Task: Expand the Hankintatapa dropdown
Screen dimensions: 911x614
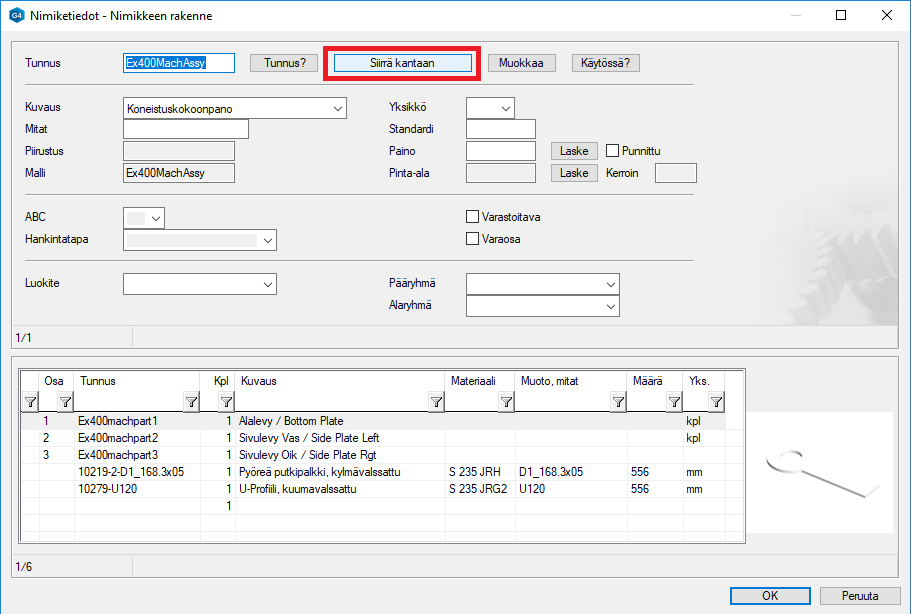Action: (267, 240)
